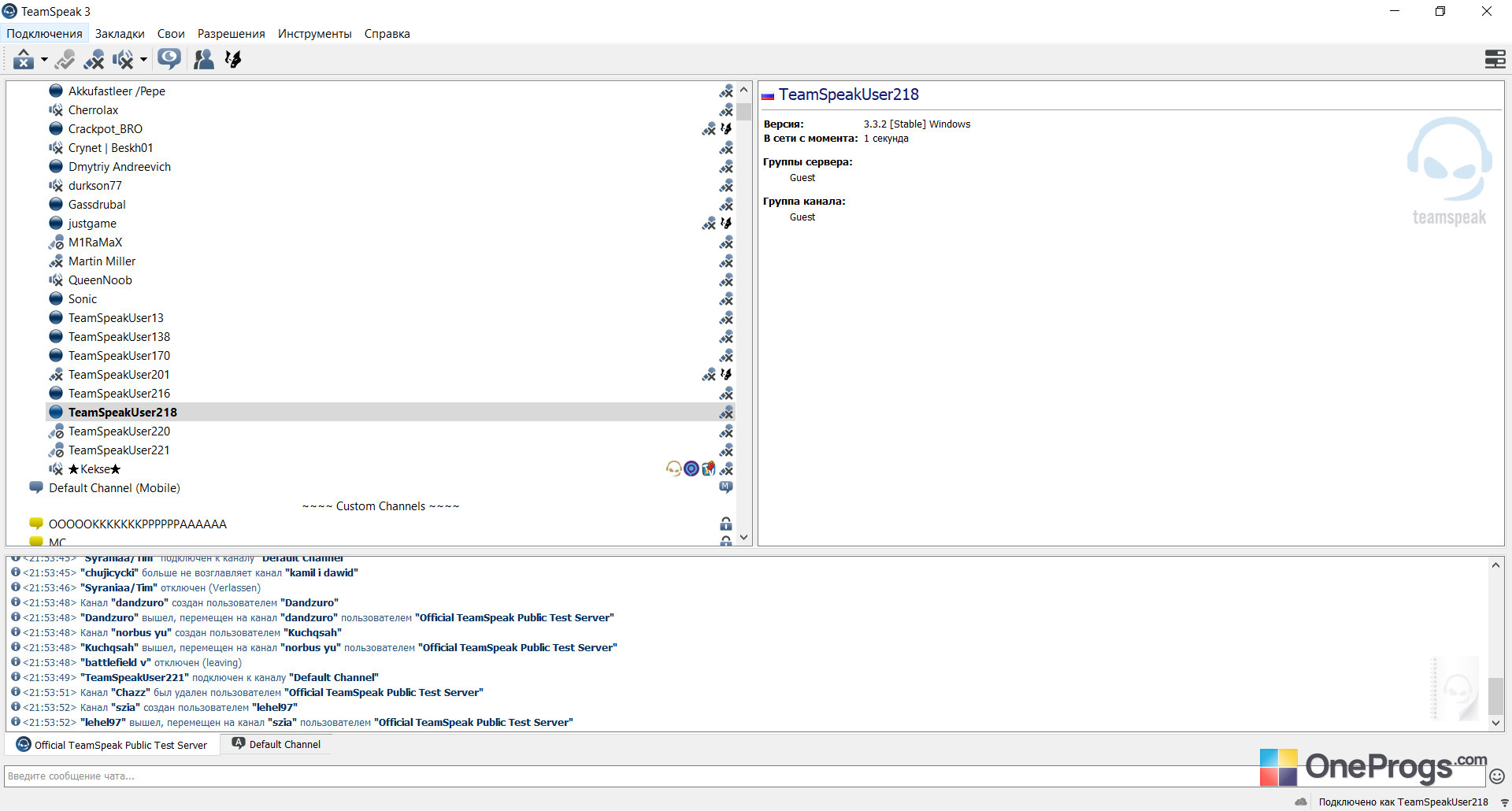Click the channel tree scroll-up arrow
Screen dimensions: 1512x811
[744, 90]
